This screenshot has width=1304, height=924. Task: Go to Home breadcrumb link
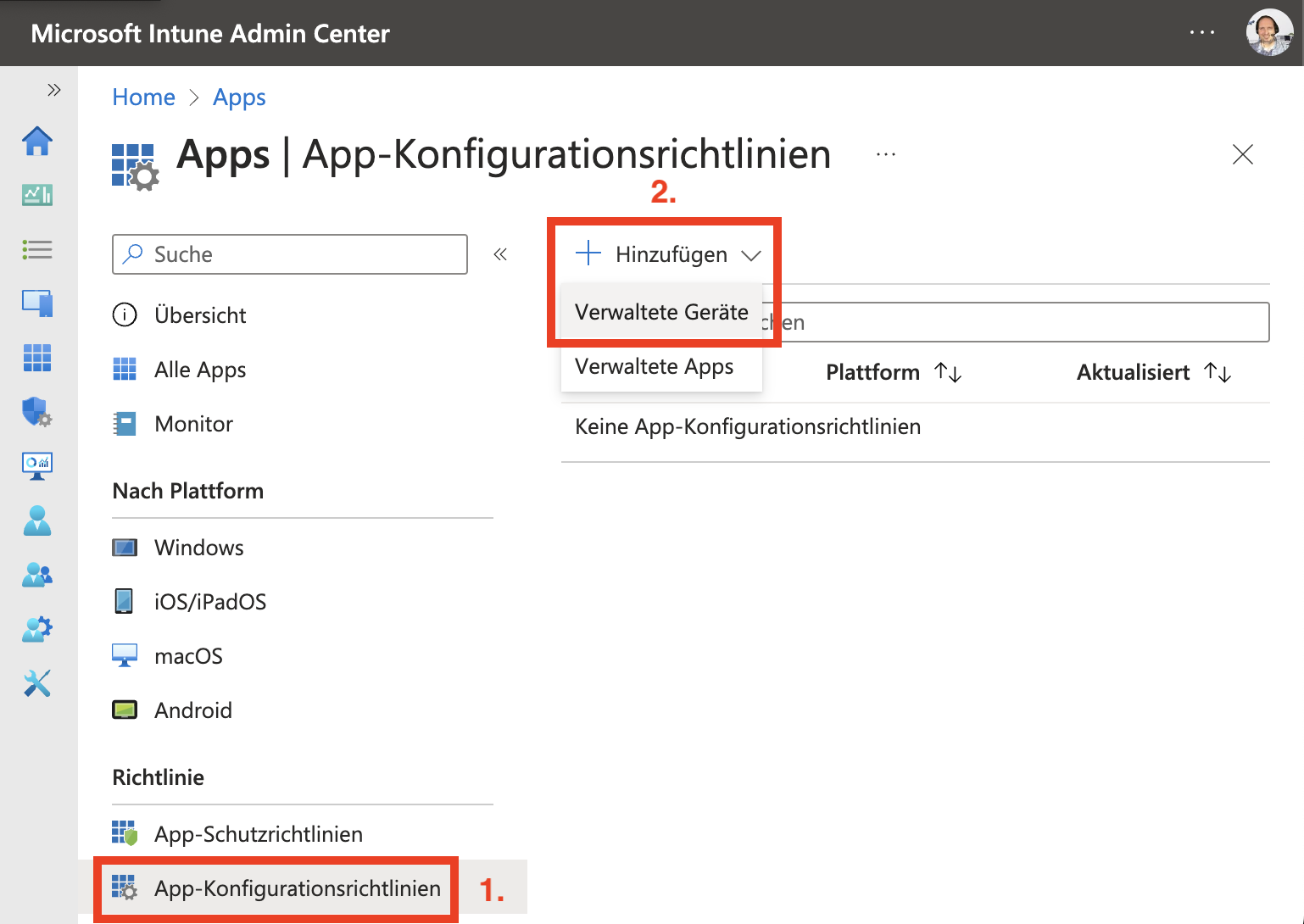pos(144,97)
